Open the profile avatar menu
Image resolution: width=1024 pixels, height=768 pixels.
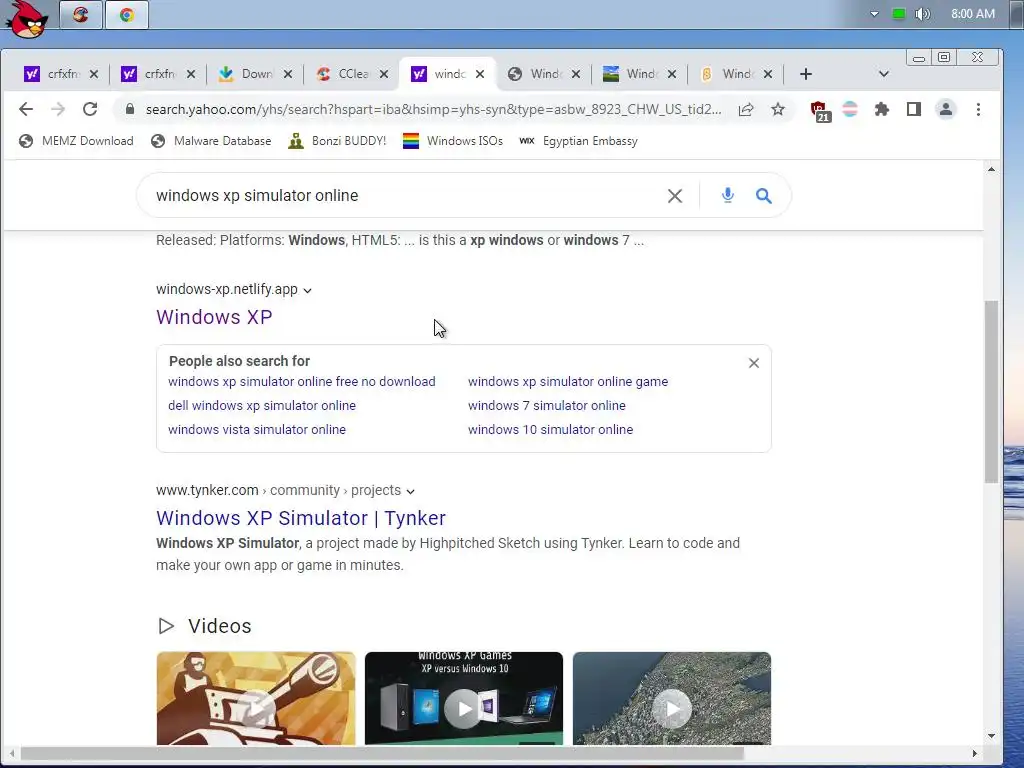(x=946, y=109)
